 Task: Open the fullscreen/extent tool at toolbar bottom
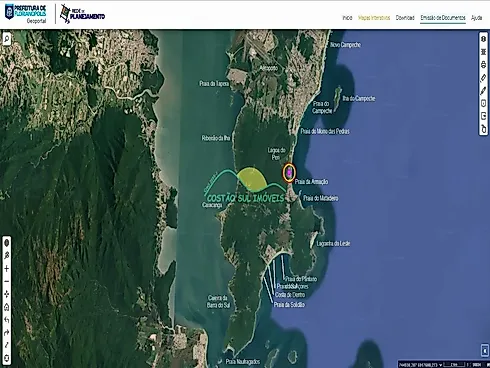click(x=6, y=358)
